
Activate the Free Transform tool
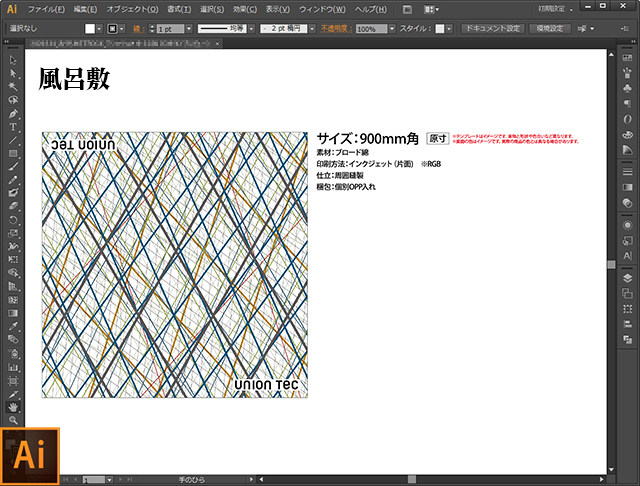click(13, 260)
